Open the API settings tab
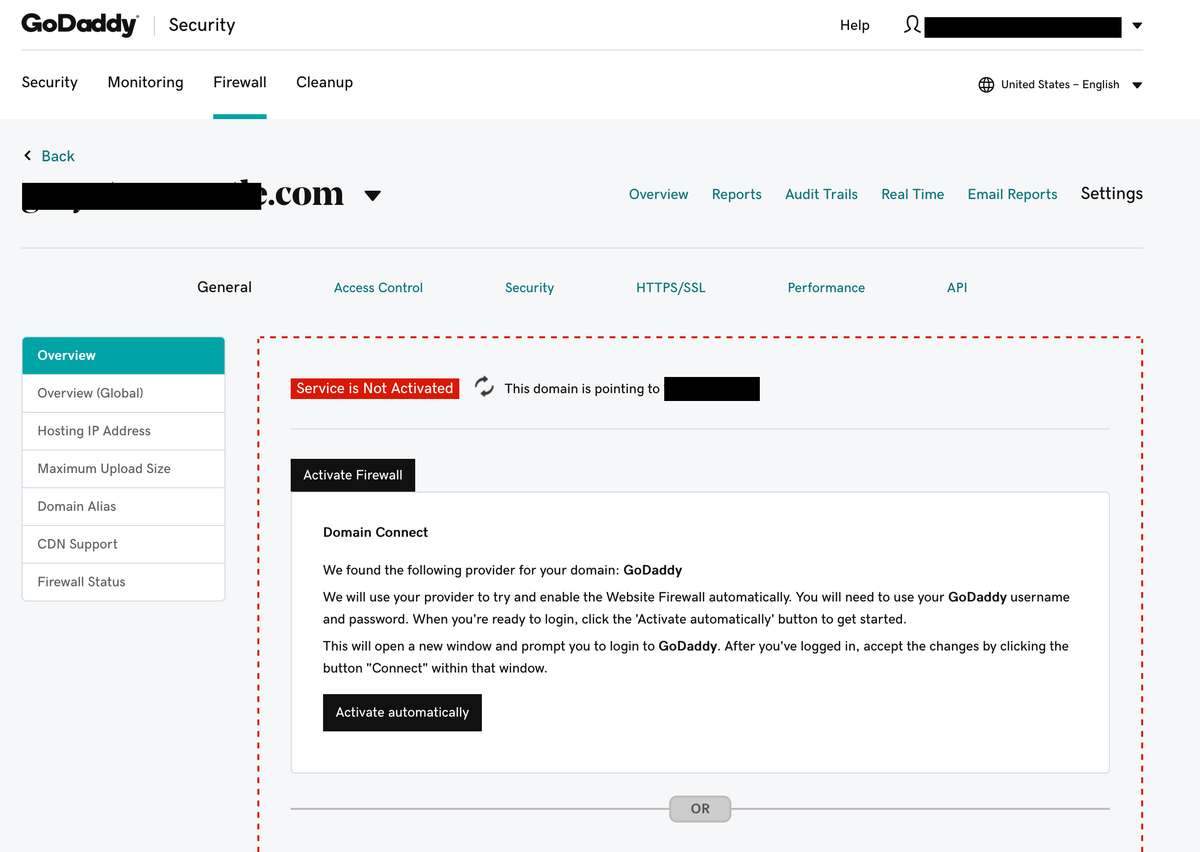The height and width of the screenshot is (852, 1200). tap(957, 288)
